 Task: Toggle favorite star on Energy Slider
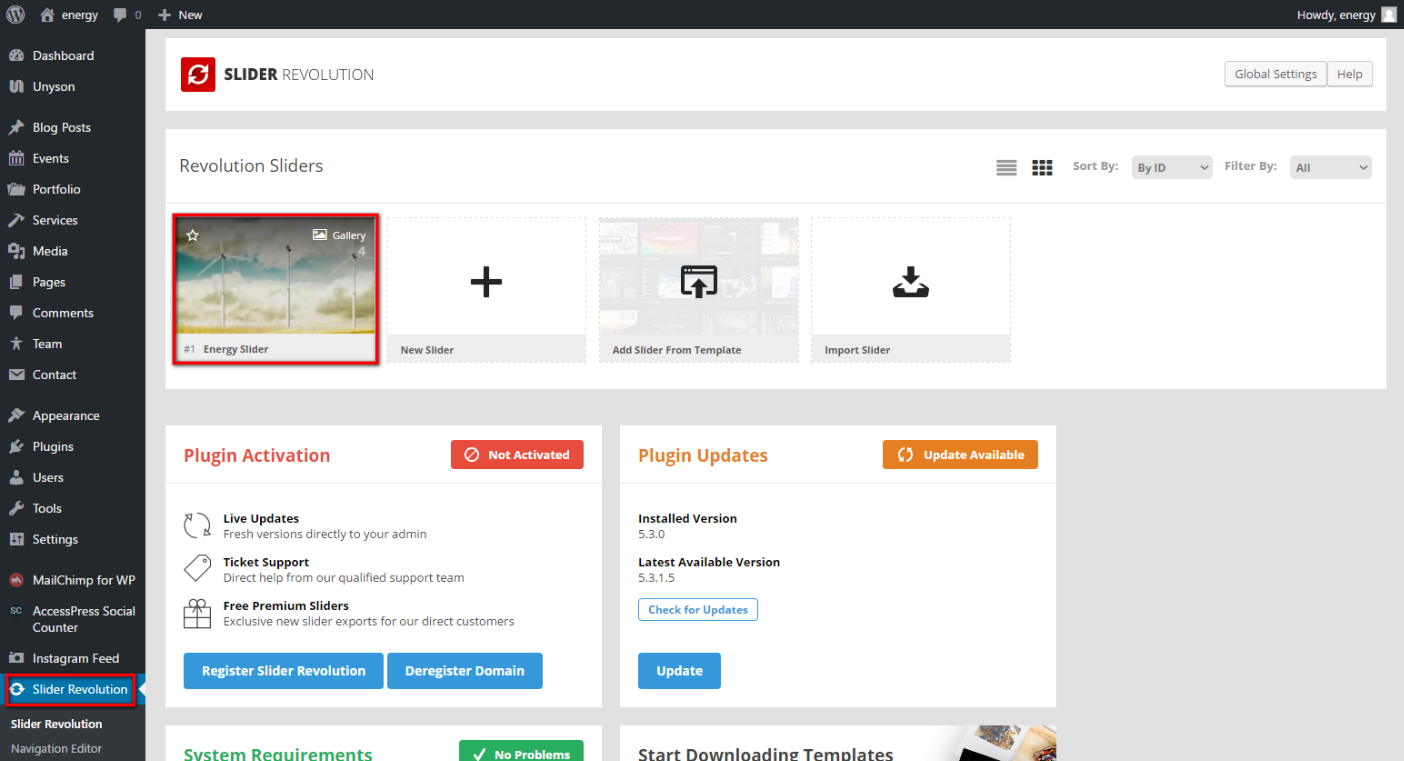point(193,235)
